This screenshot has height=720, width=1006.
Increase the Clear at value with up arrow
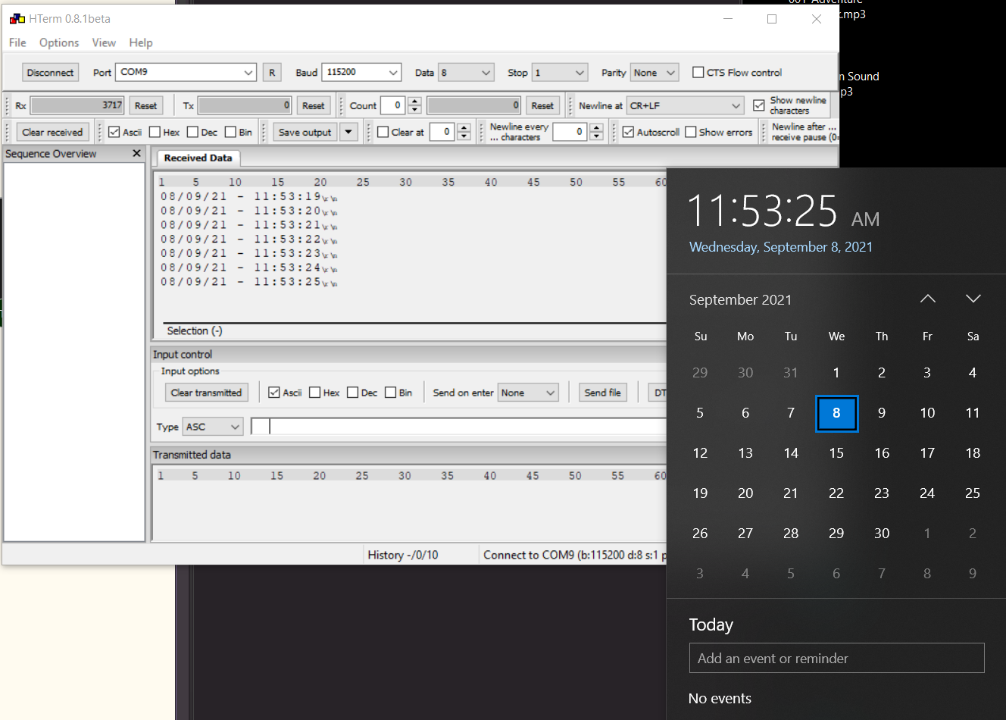[464, 128]
